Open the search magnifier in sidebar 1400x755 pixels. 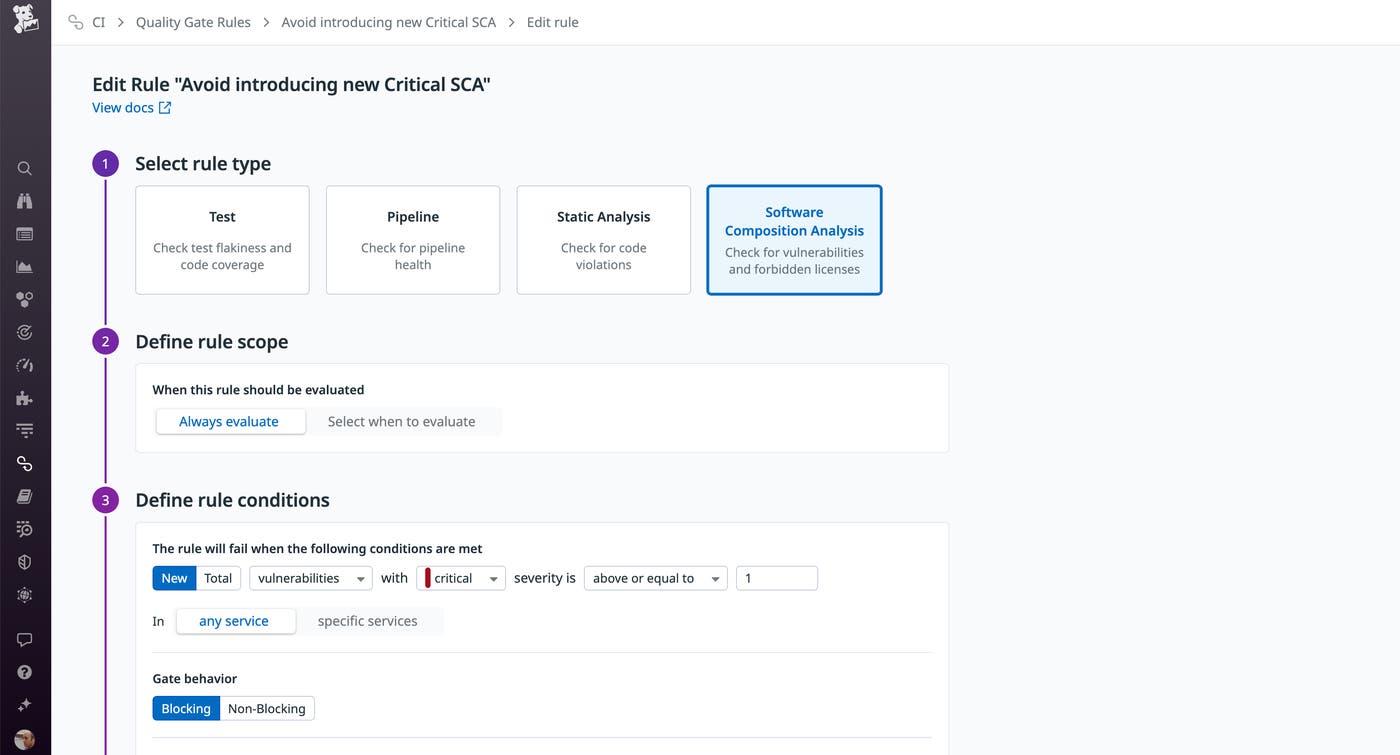[25, 169]
